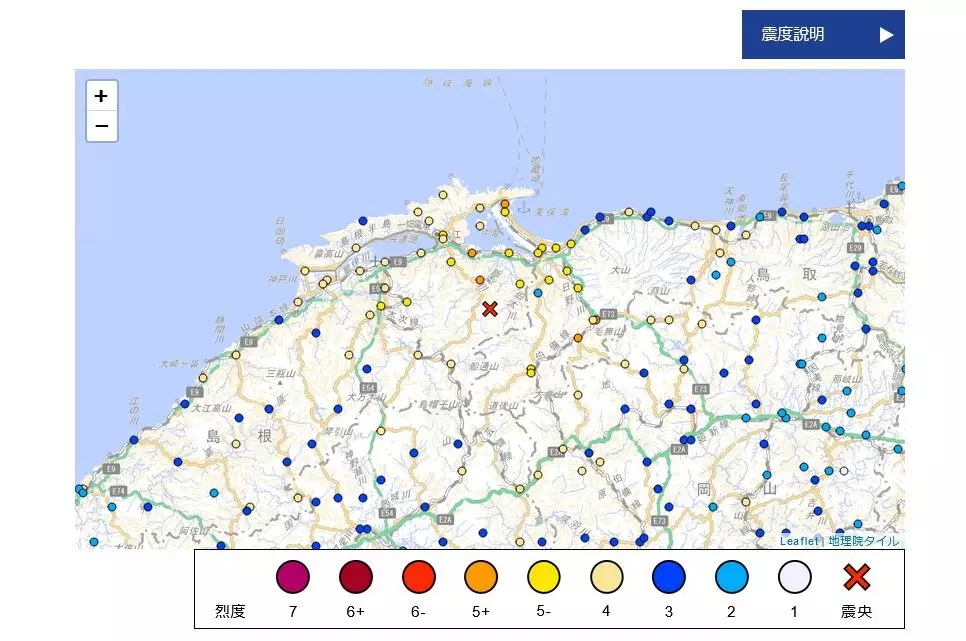Click the intensity 7 magenta legend circle
The image size is (966, 641).
pos(293,577)
